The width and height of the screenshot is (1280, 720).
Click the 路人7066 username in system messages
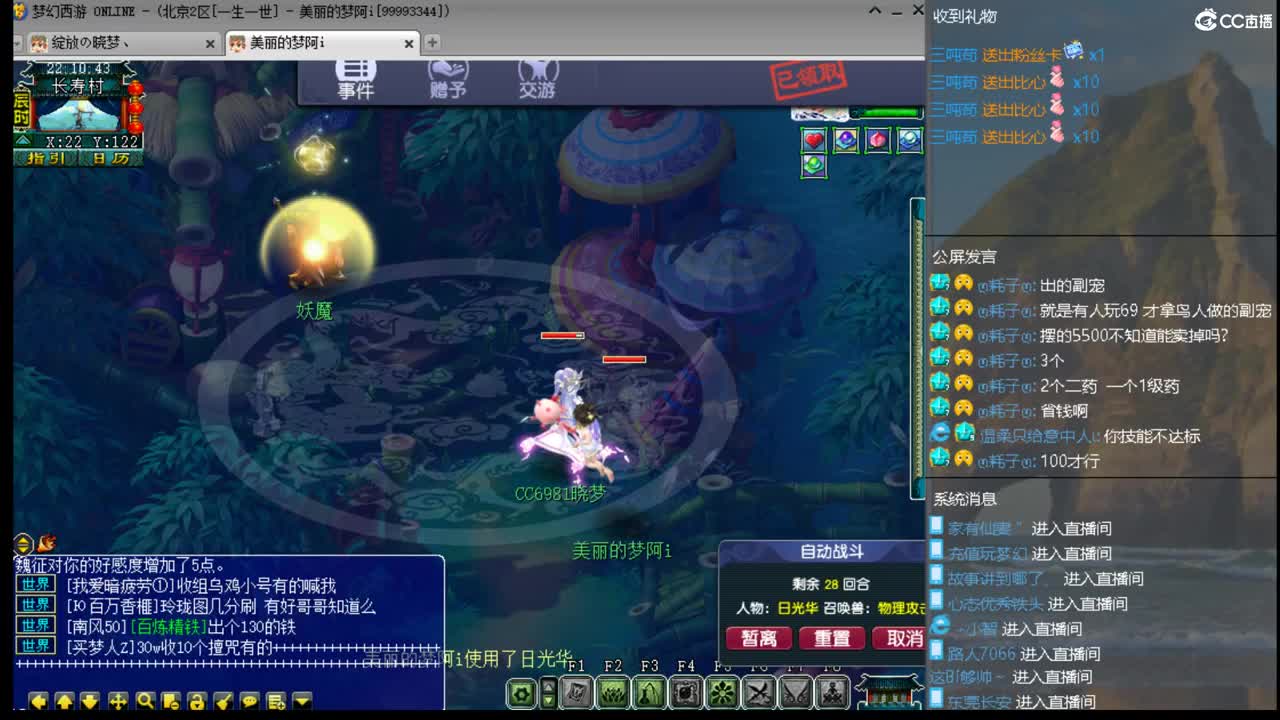point(981,654)
